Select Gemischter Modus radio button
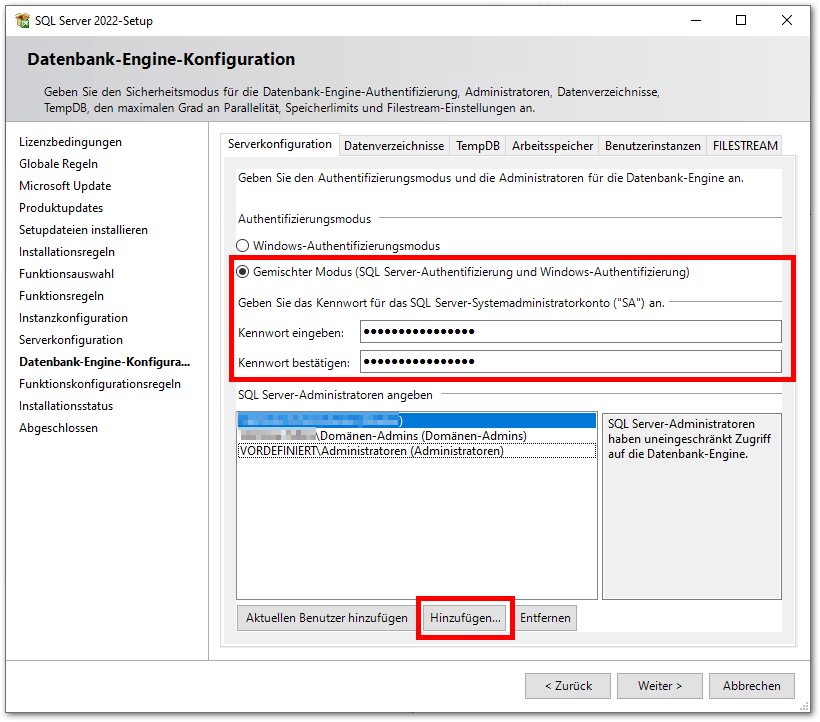 point(242,271)
